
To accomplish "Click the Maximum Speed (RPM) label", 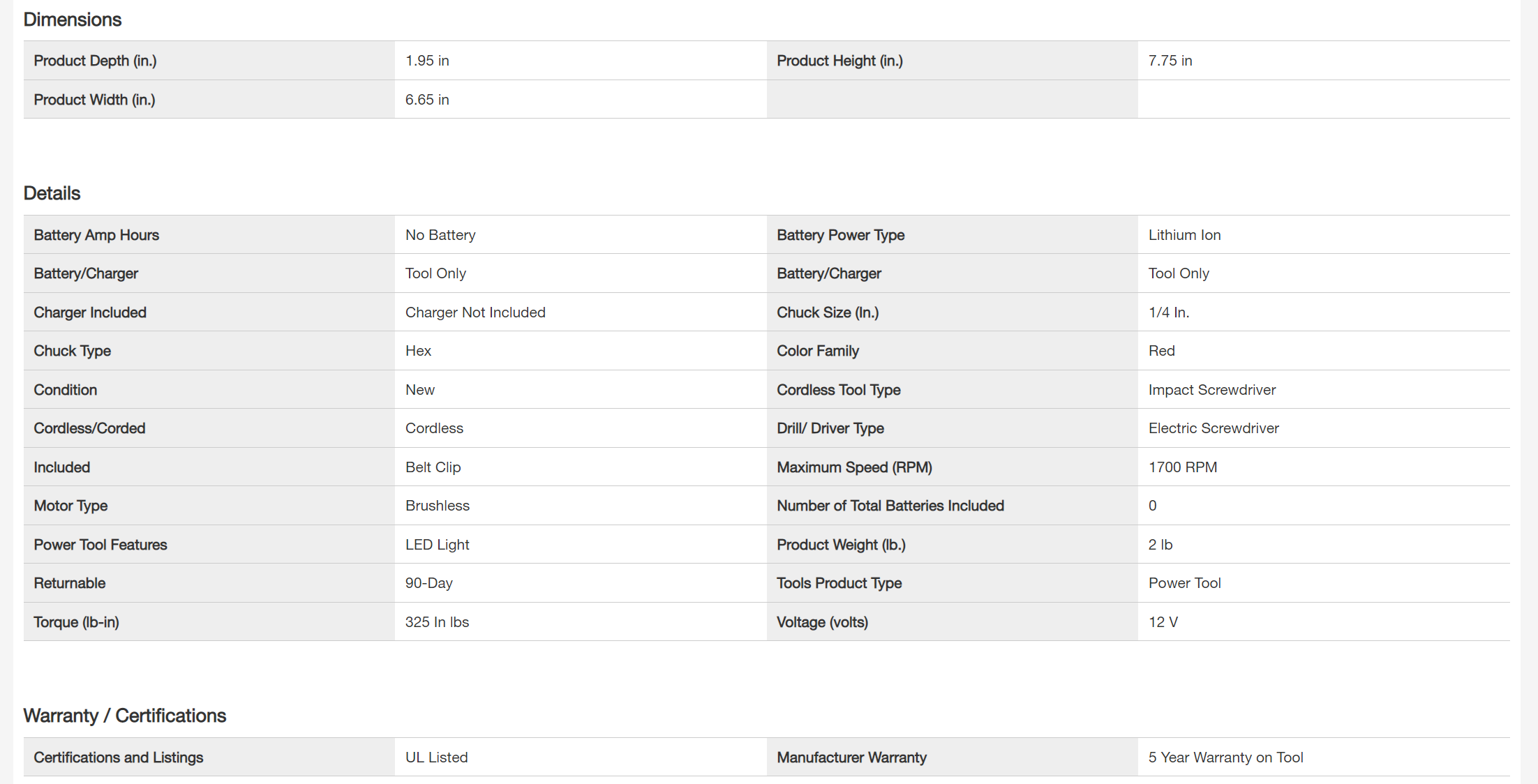I will pos(854,467).
